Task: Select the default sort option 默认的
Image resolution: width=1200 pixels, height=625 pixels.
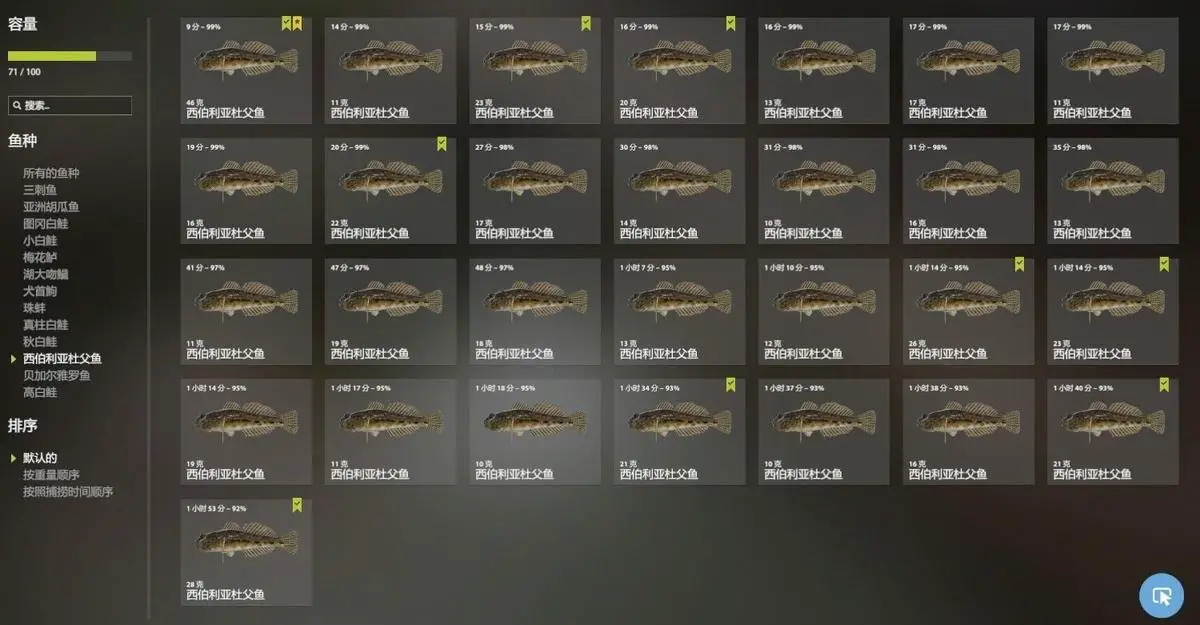Action: click(x=40, y=458)
